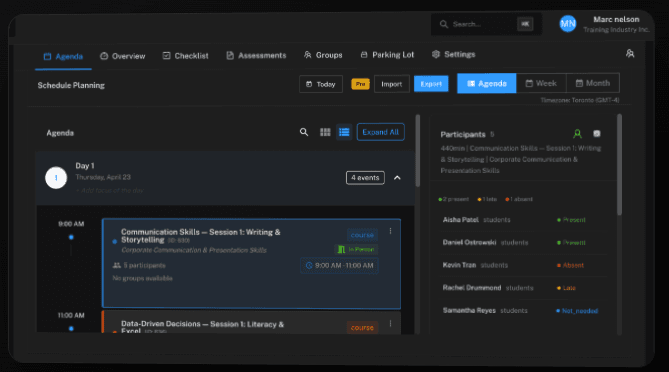The height and width of the screenshot is (372, 669).
Task: Select participant Aisha Patel
Action: click(x=460, y=220)
